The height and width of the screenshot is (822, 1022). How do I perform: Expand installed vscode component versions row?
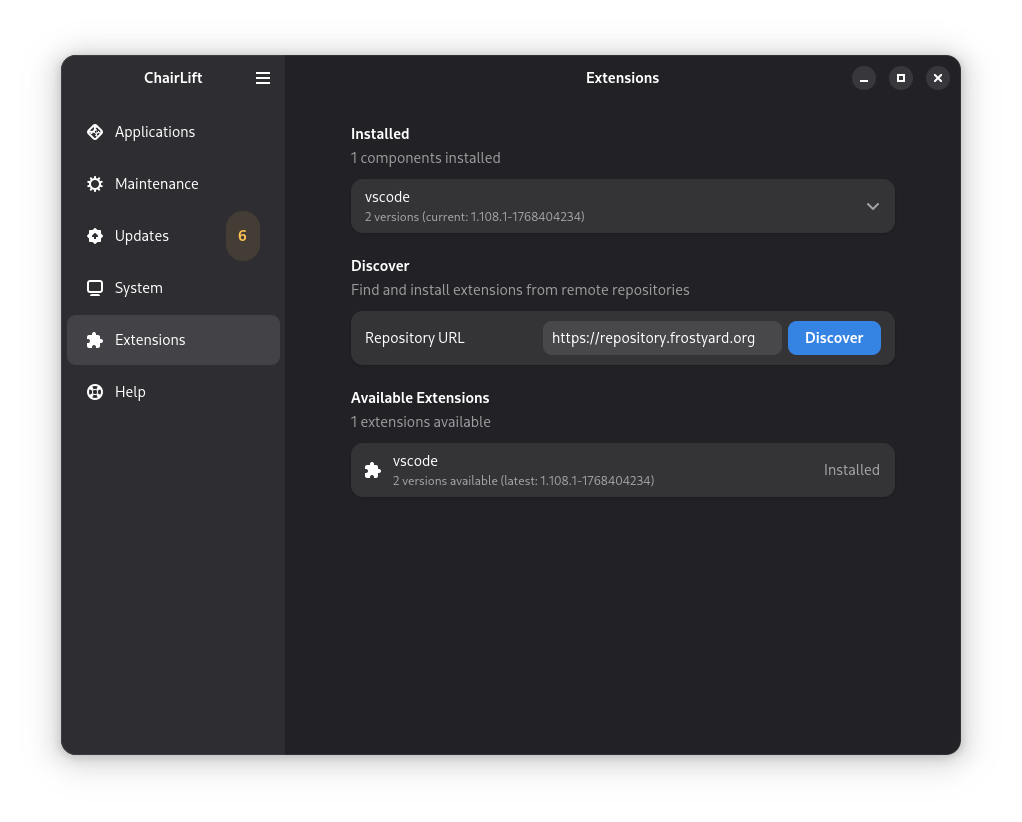600,206
